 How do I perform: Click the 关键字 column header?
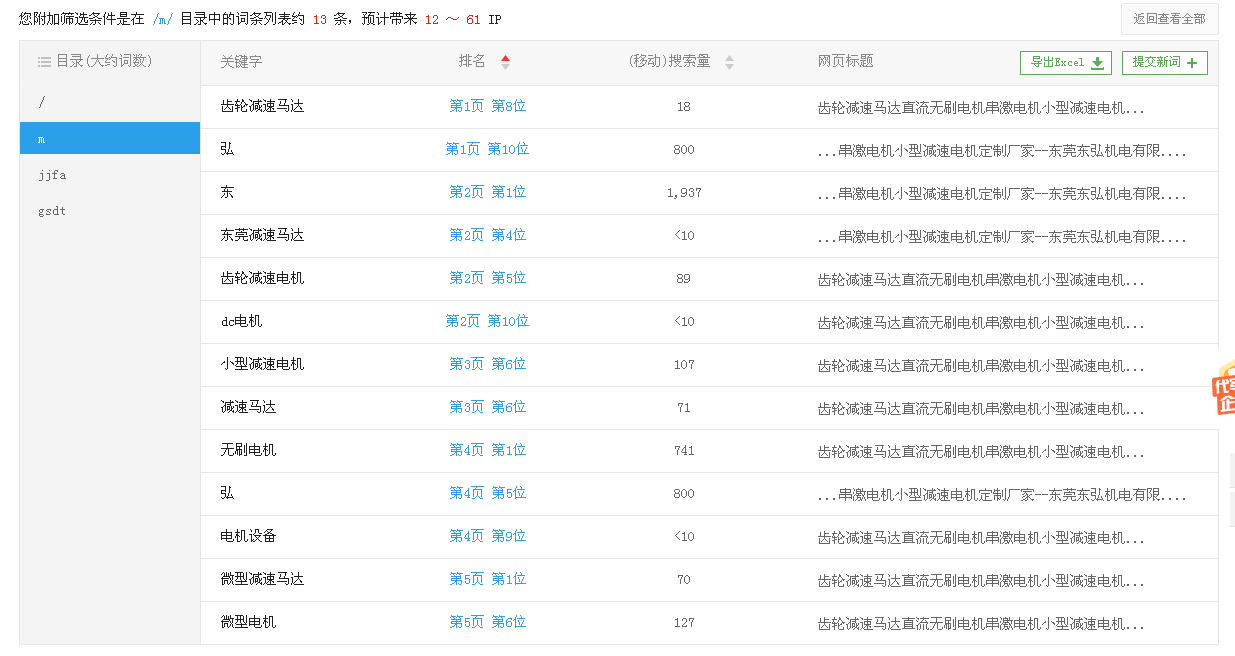click(241, 62)
